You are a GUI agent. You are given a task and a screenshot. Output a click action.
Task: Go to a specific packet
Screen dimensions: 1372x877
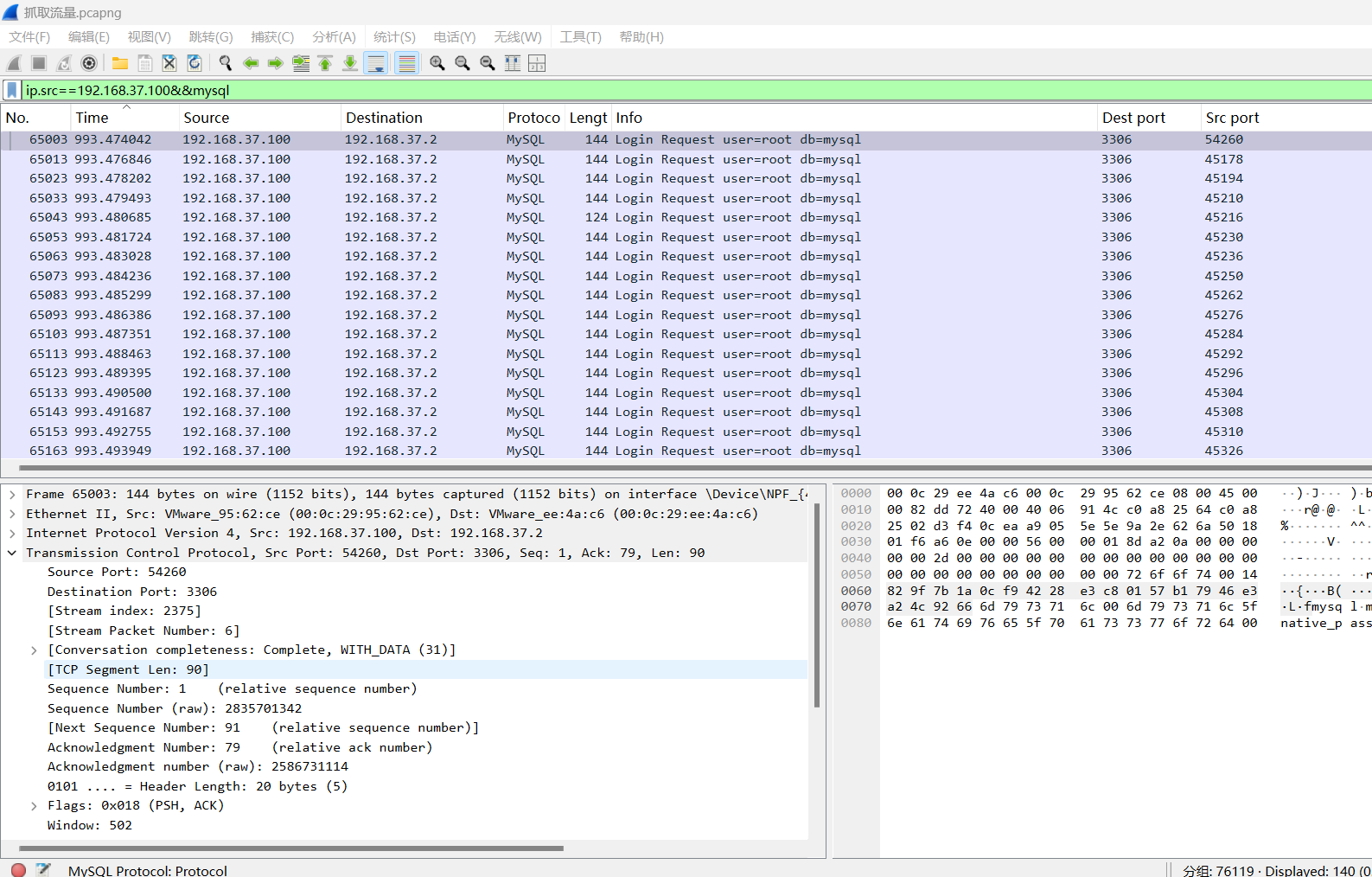pos(301,63)
